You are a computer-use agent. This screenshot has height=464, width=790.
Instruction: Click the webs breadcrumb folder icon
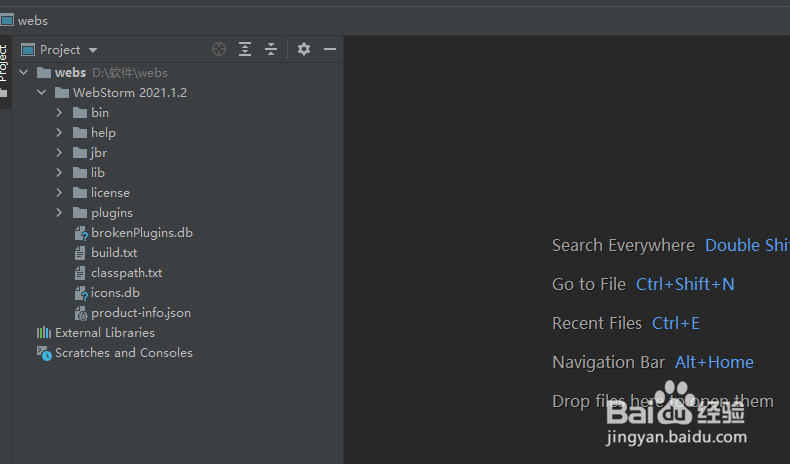click(7, 21)
